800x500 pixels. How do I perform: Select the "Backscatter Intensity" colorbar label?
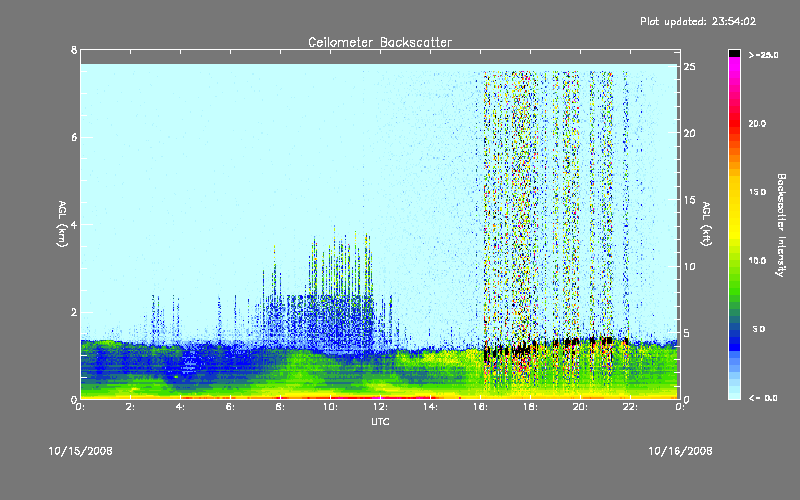point(781,225)
